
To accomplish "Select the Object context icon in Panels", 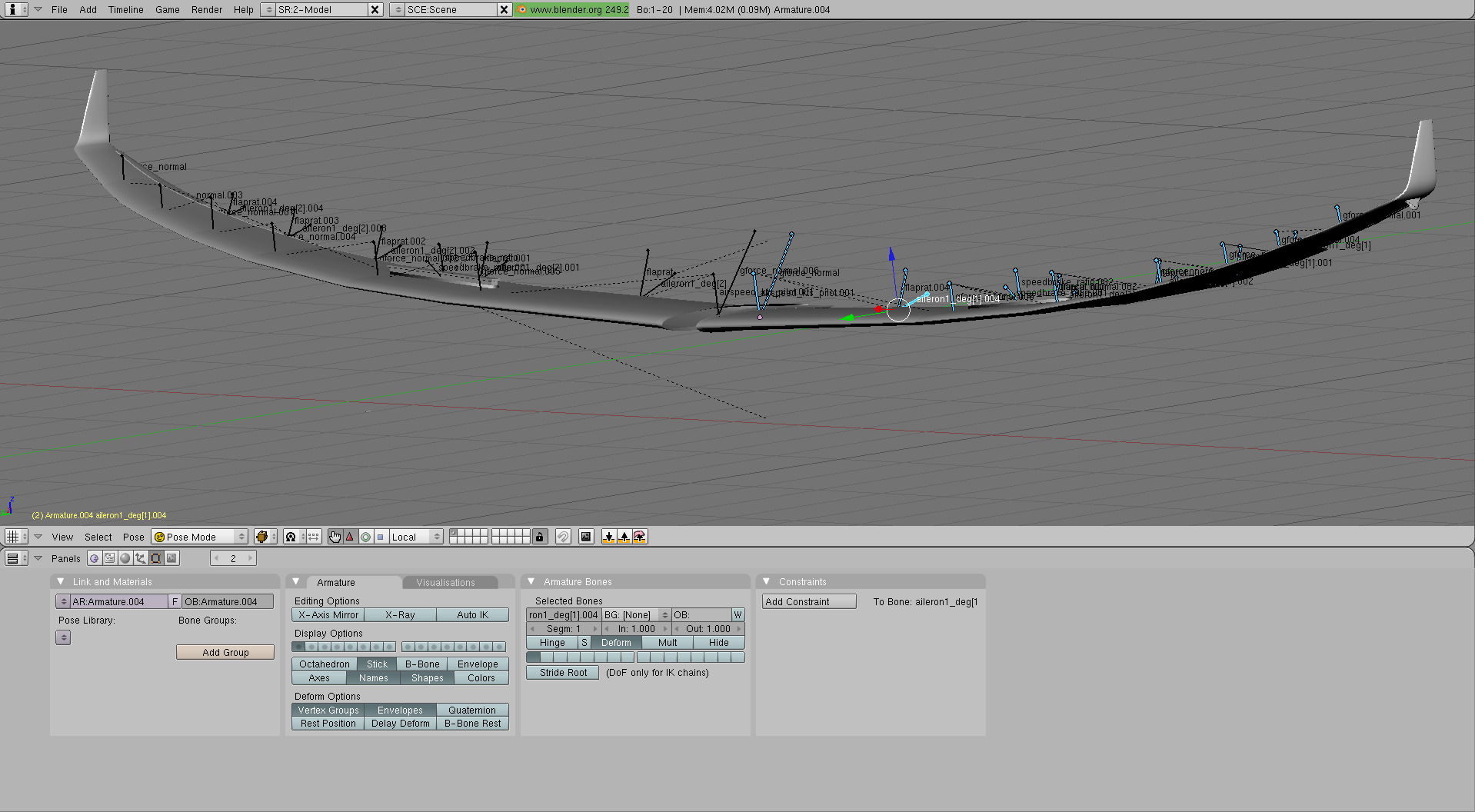I will [x=141, y=558].
